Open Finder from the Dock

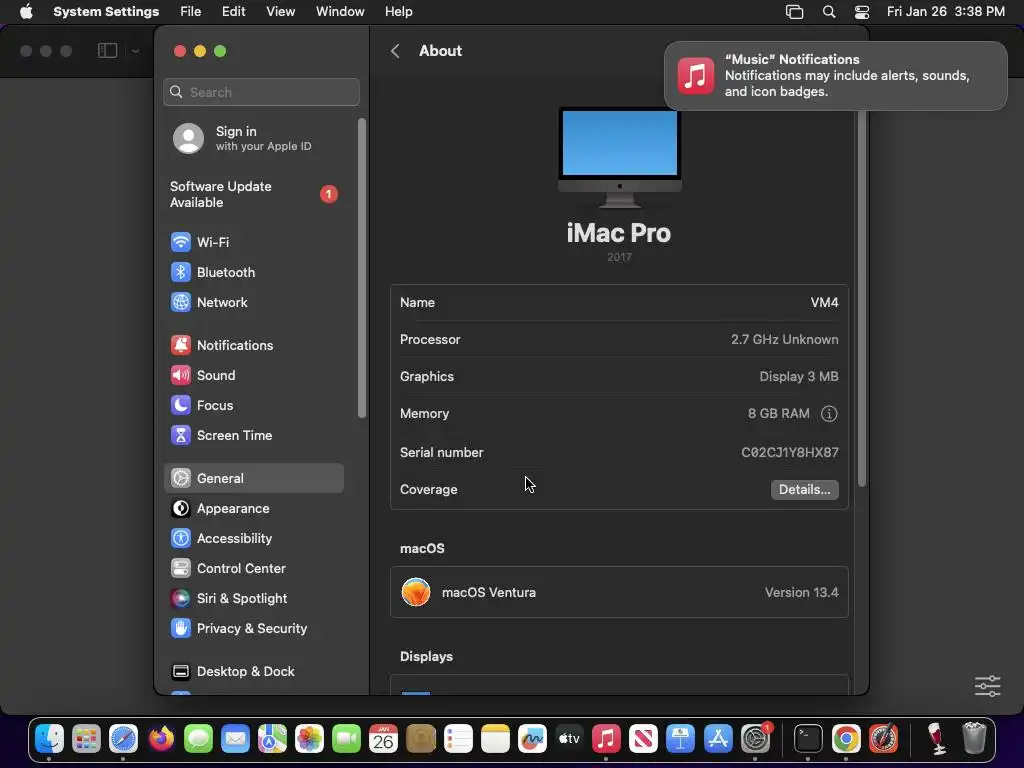click(49, 739)
